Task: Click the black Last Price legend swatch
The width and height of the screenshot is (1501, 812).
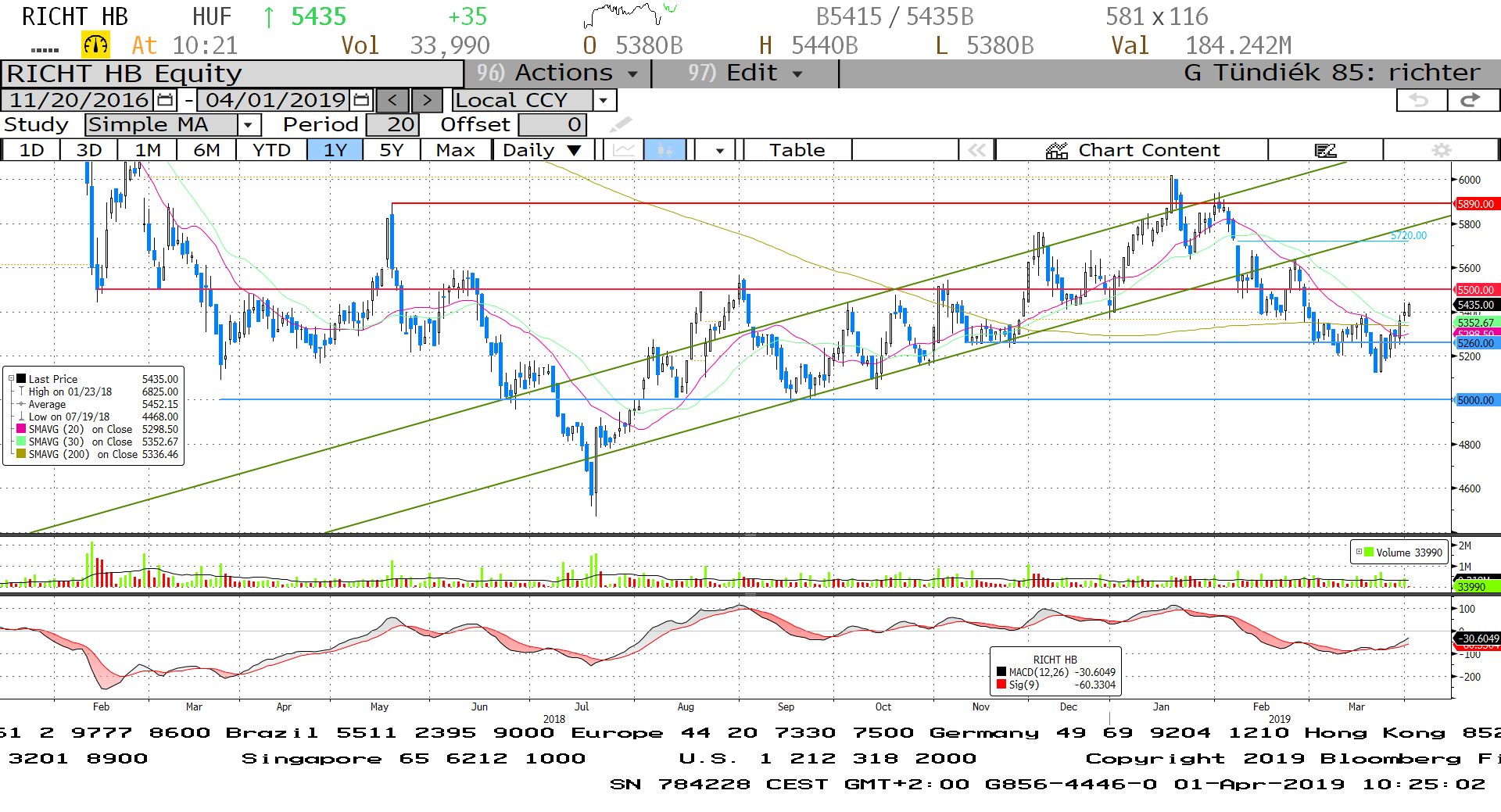Action: coord(21,379)
